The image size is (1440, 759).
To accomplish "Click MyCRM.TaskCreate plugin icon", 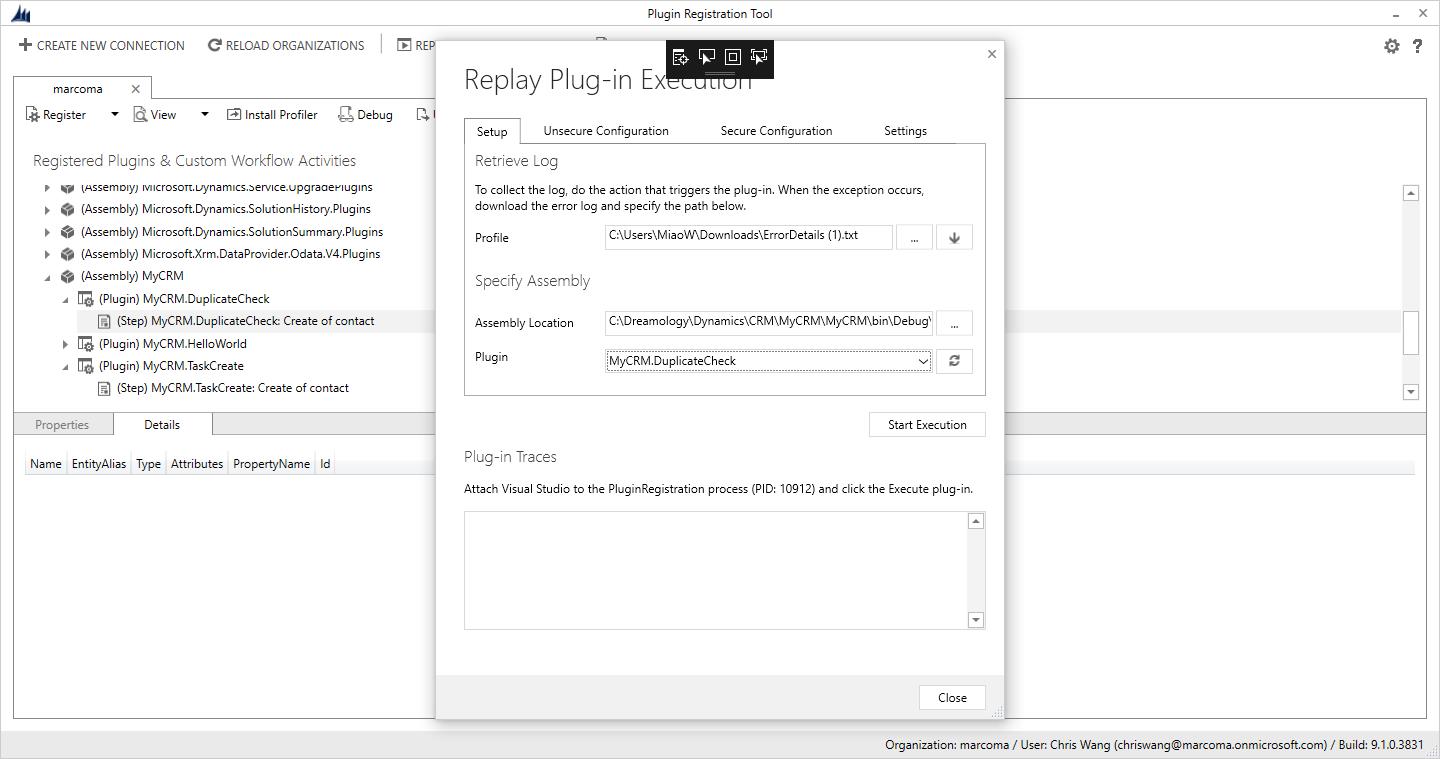I will click(86, 366).
